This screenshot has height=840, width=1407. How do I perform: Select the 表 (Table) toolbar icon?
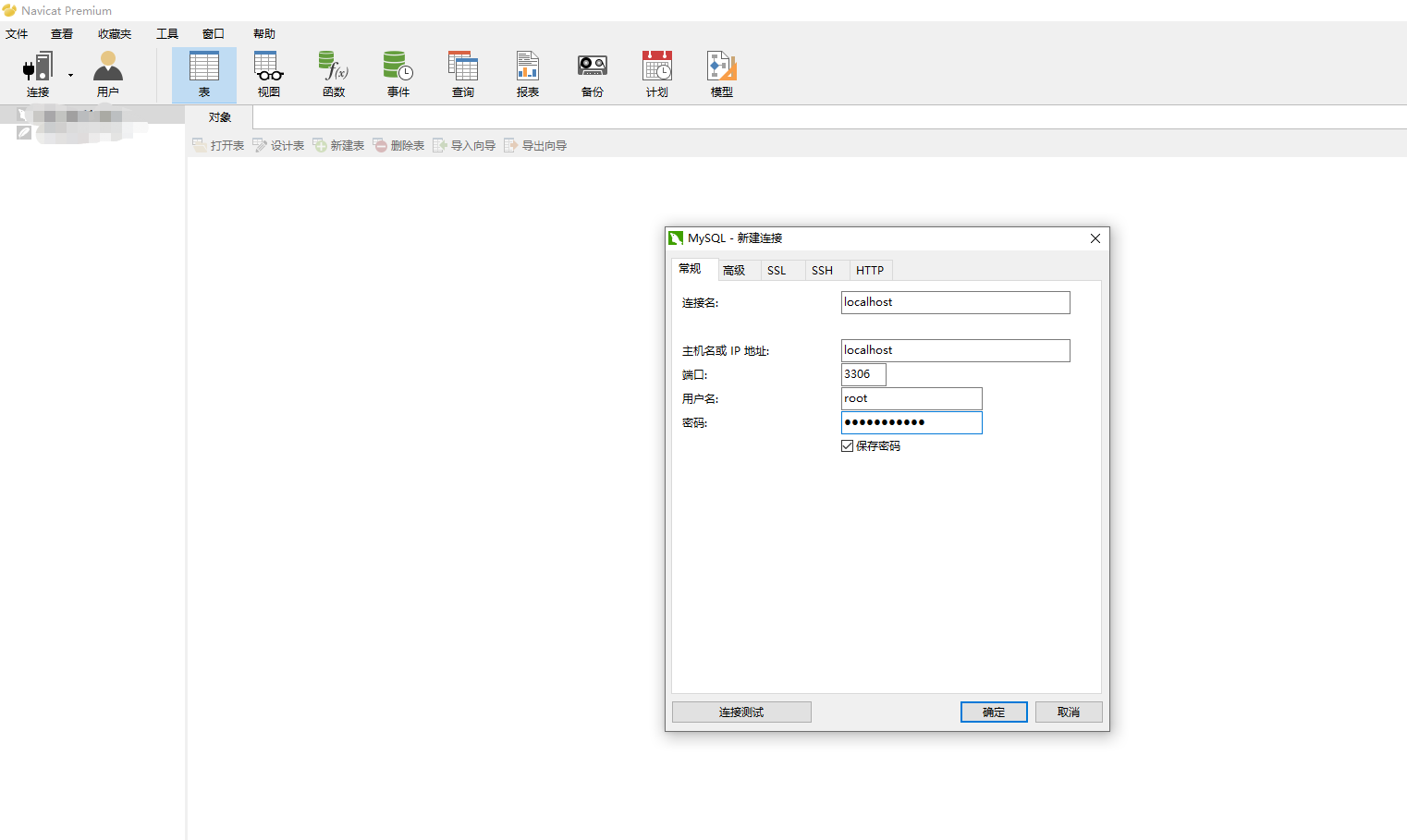[204, 74]
